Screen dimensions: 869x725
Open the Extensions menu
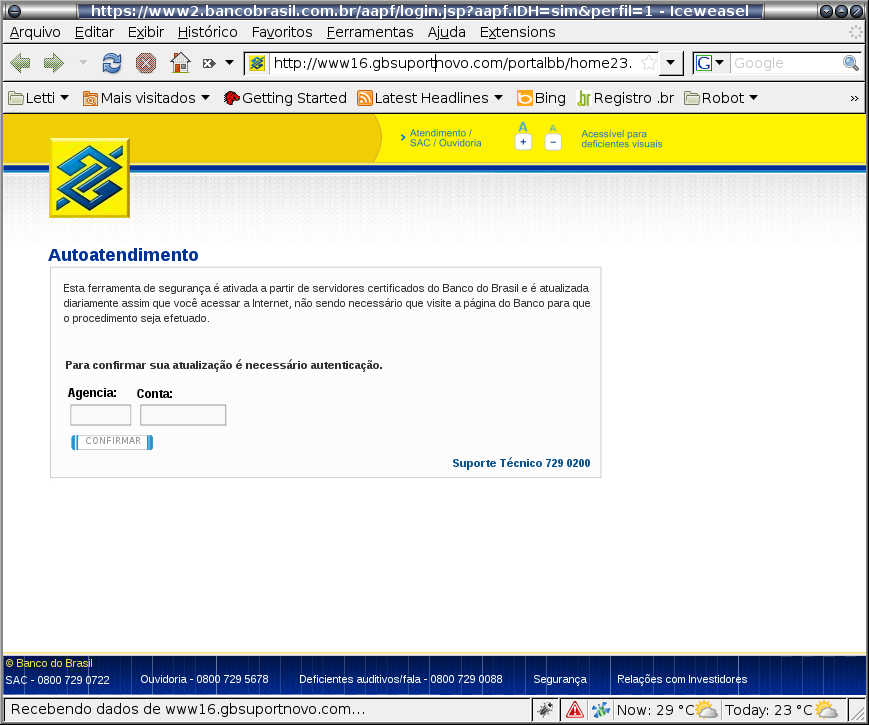coord(518,32)
